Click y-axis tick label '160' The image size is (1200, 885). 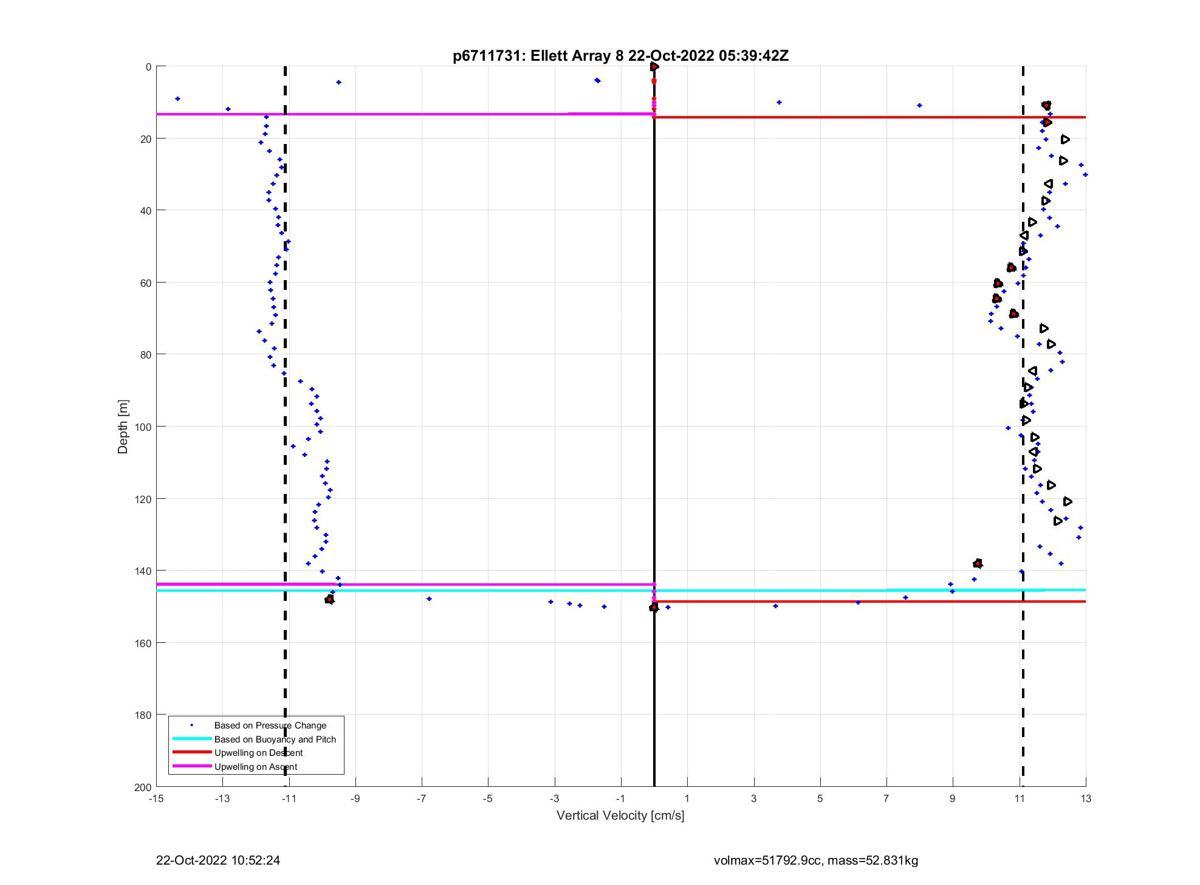(x=142, y=643)
